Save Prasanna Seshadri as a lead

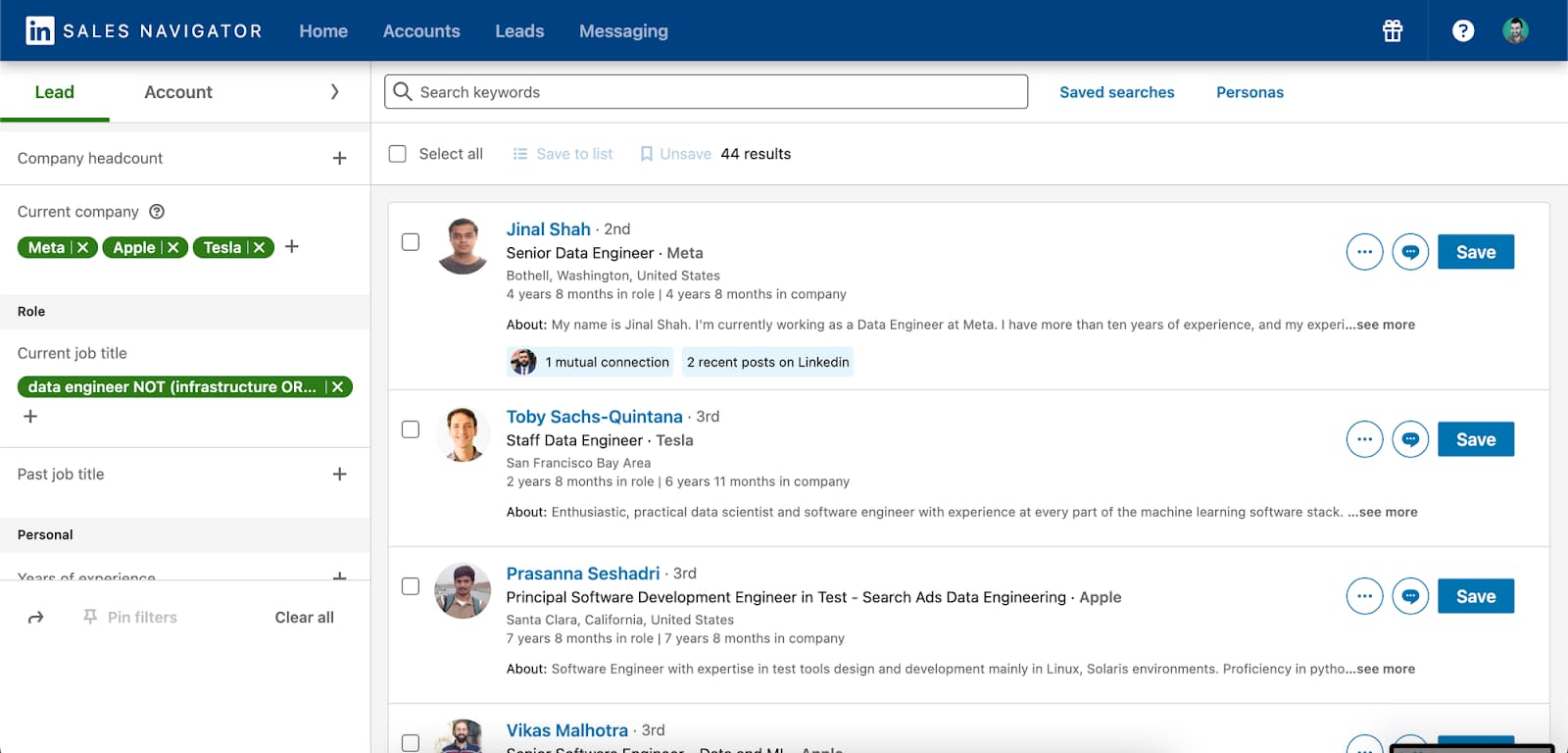click(x=1476, y=596)
